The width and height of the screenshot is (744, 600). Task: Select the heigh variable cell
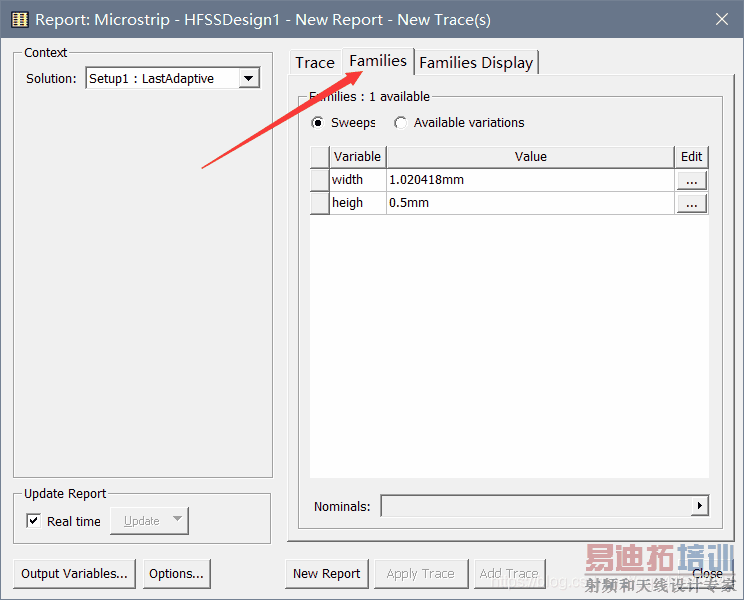click(358, 203)
